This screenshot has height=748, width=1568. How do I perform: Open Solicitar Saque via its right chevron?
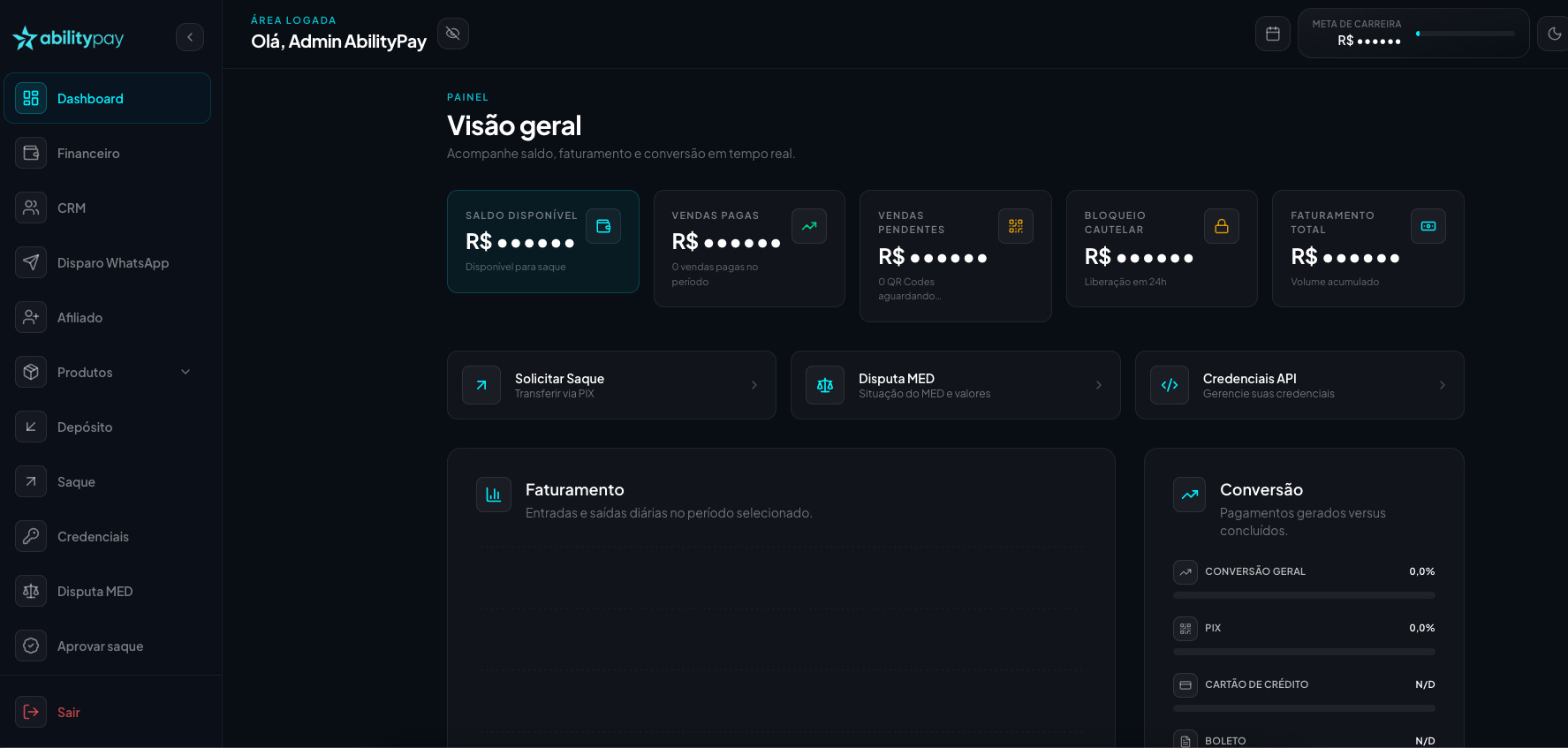754,385
